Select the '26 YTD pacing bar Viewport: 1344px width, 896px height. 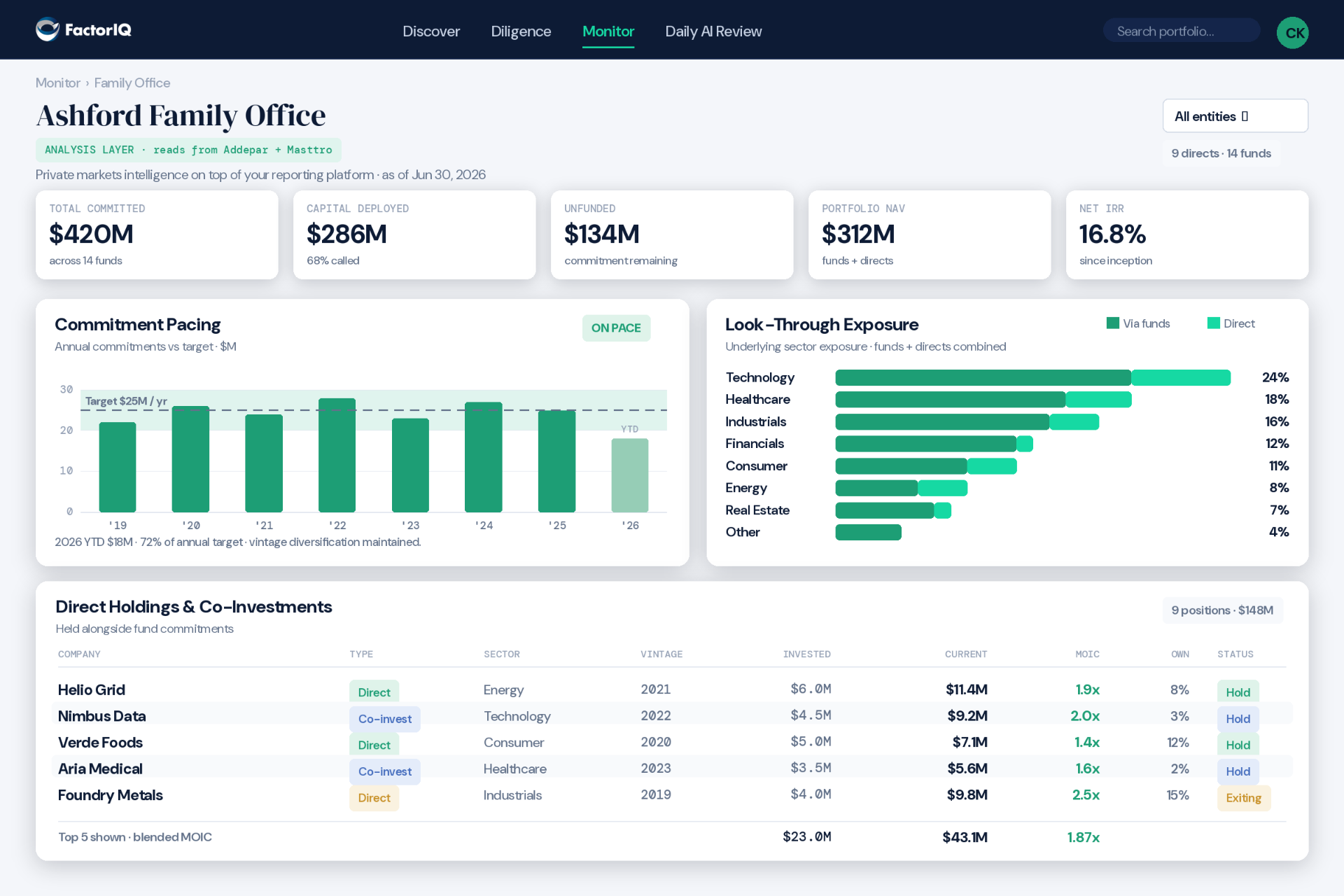click(630, 475)
